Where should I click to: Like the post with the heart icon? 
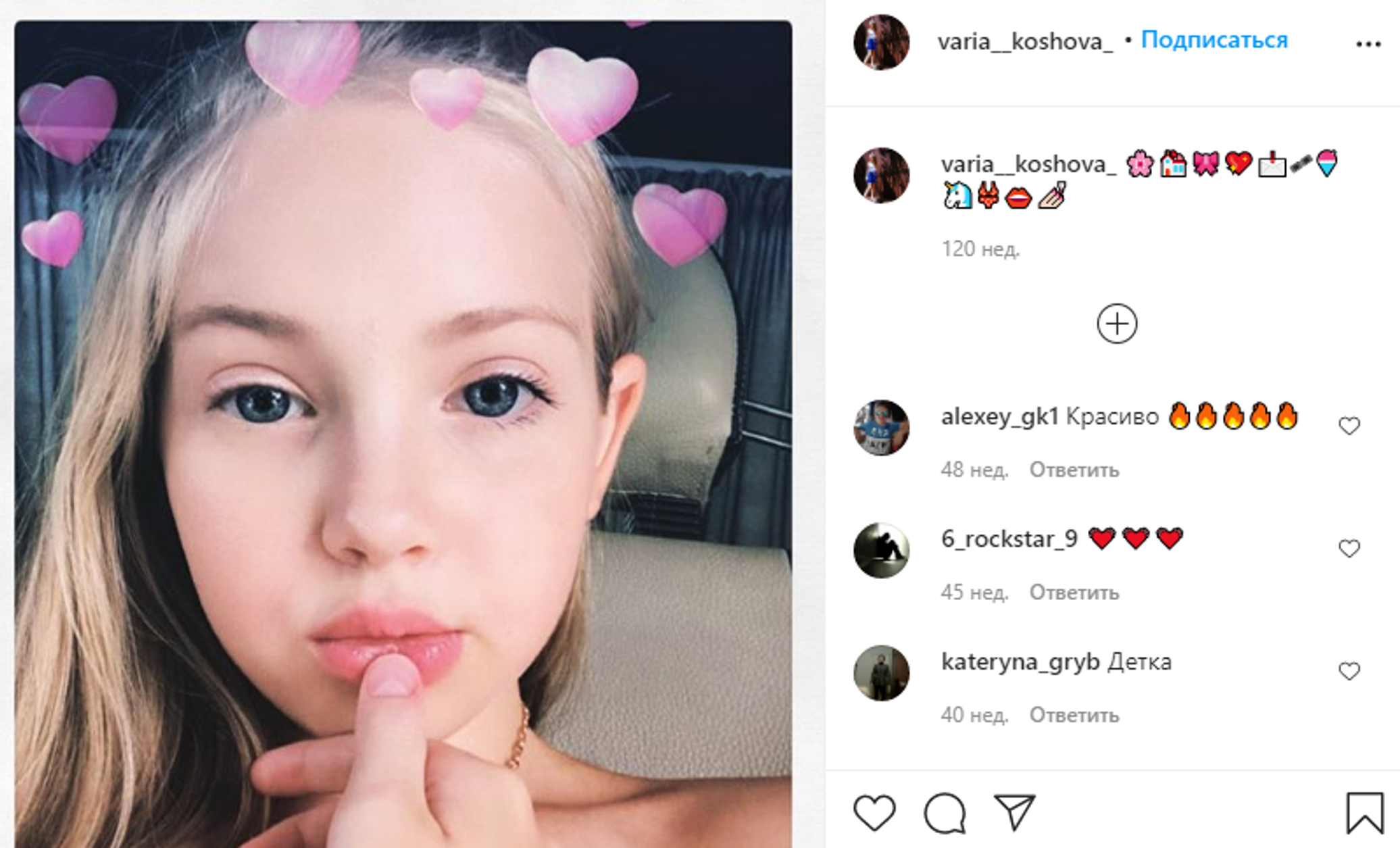point(874,812)
